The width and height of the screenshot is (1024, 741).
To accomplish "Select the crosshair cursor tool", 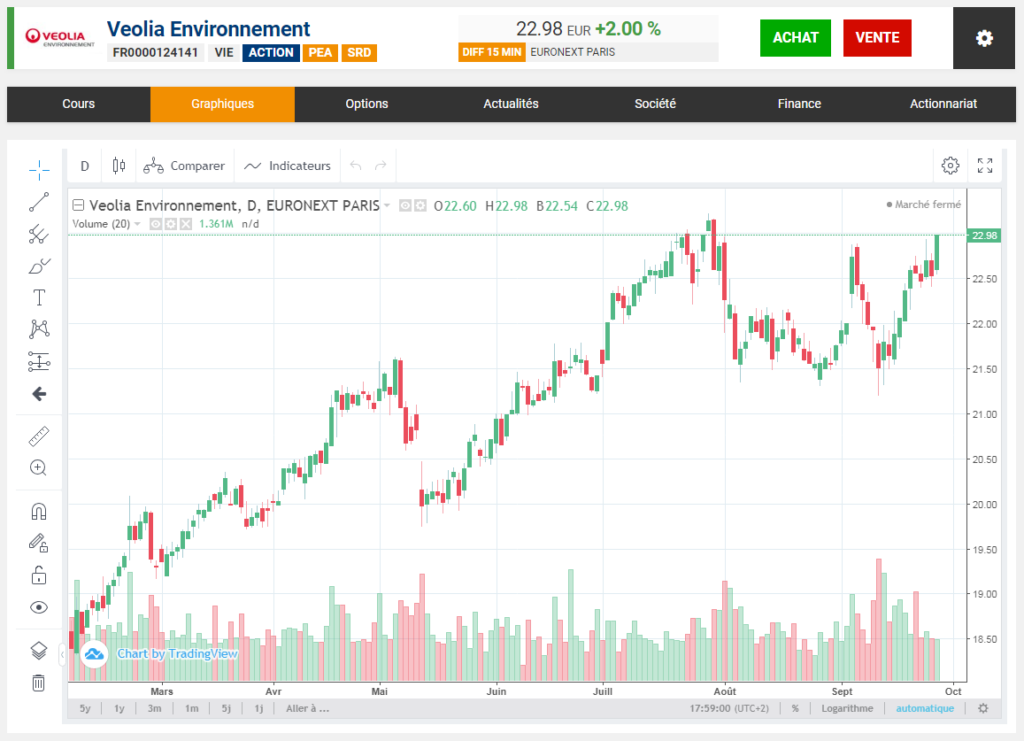I will click(x=38, y=170).
